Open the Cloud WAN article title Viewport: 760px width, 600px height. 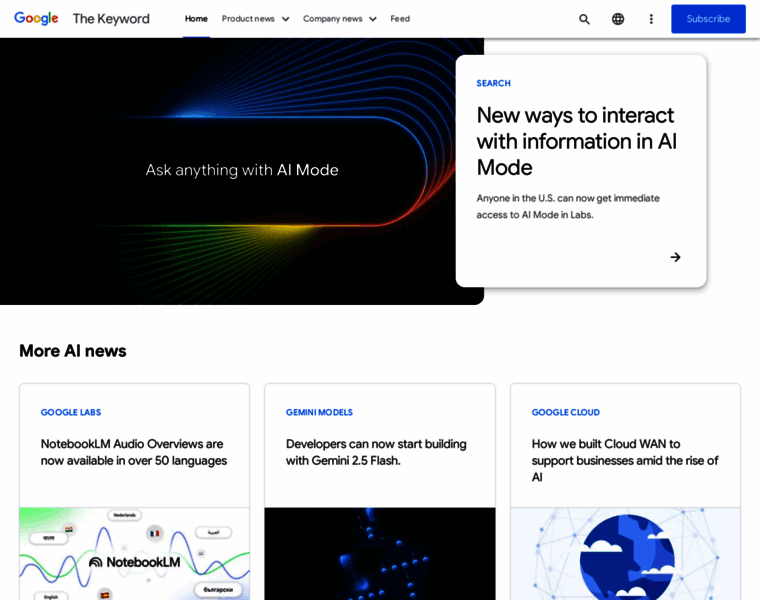click(625, 460)
